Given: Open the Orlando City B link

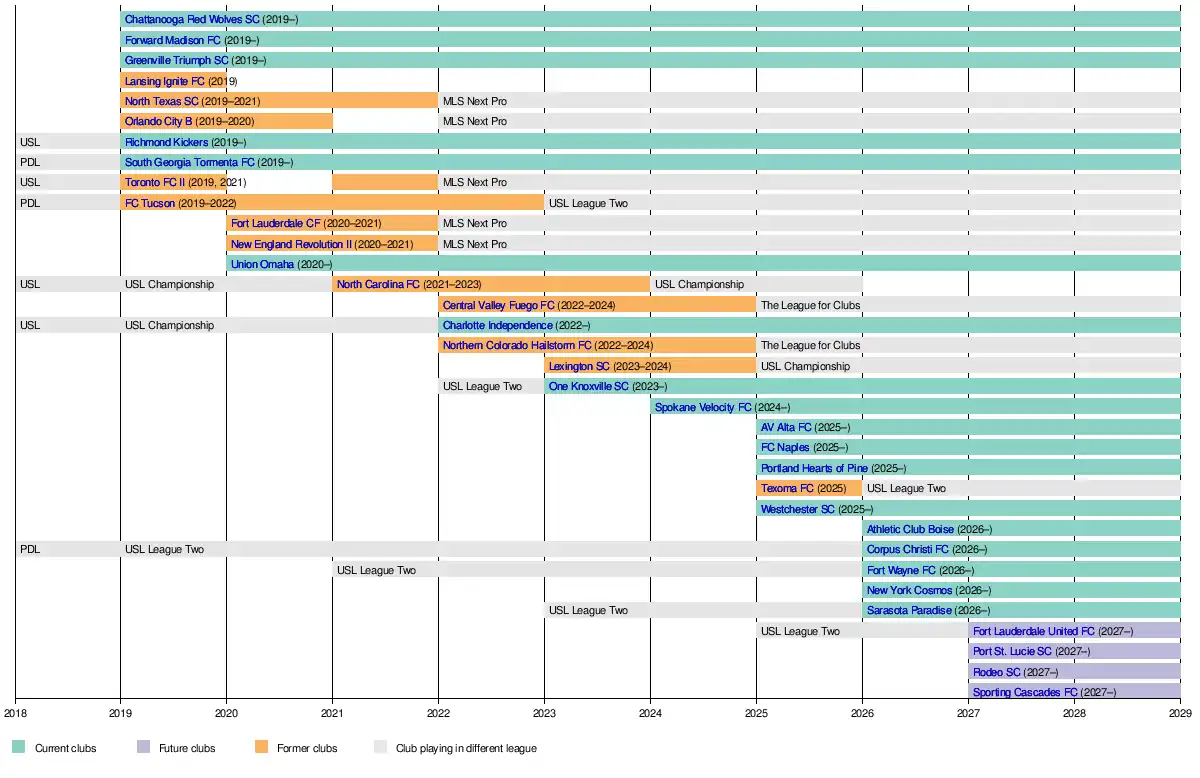Looking at the screenshot, I should coord(158,121).
